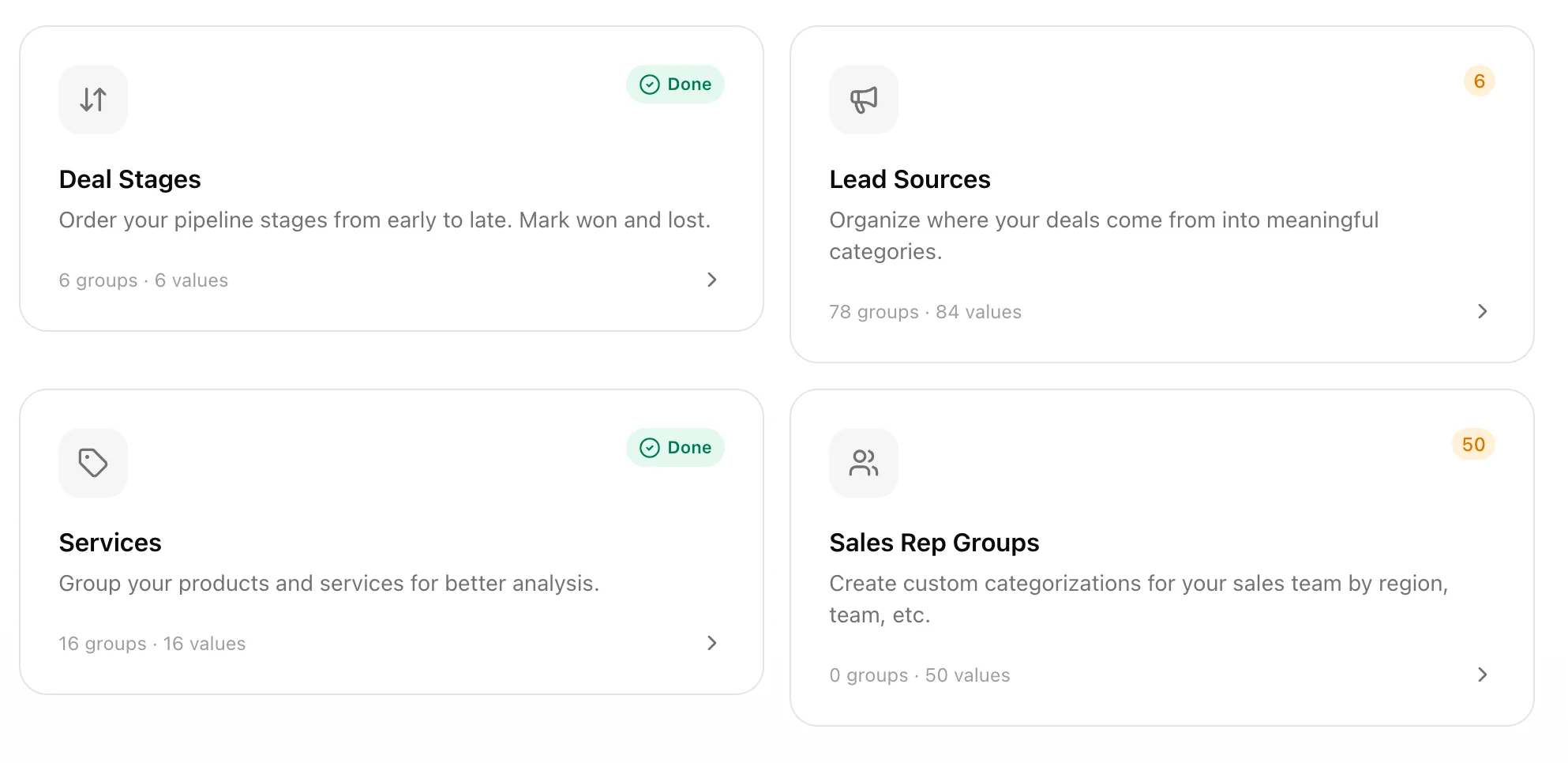Image resolution: width=1568 pixels, height=763 pixels.
Task: Click the Lead Sources megaphone icon
Action: point(864,100)
